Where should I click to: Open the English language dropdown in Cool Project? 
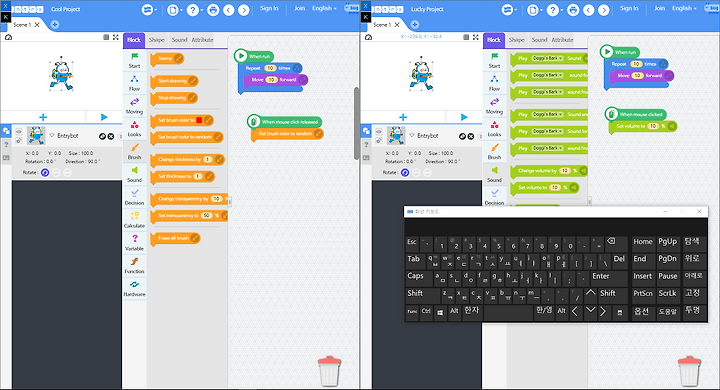[x=324, y=8]
